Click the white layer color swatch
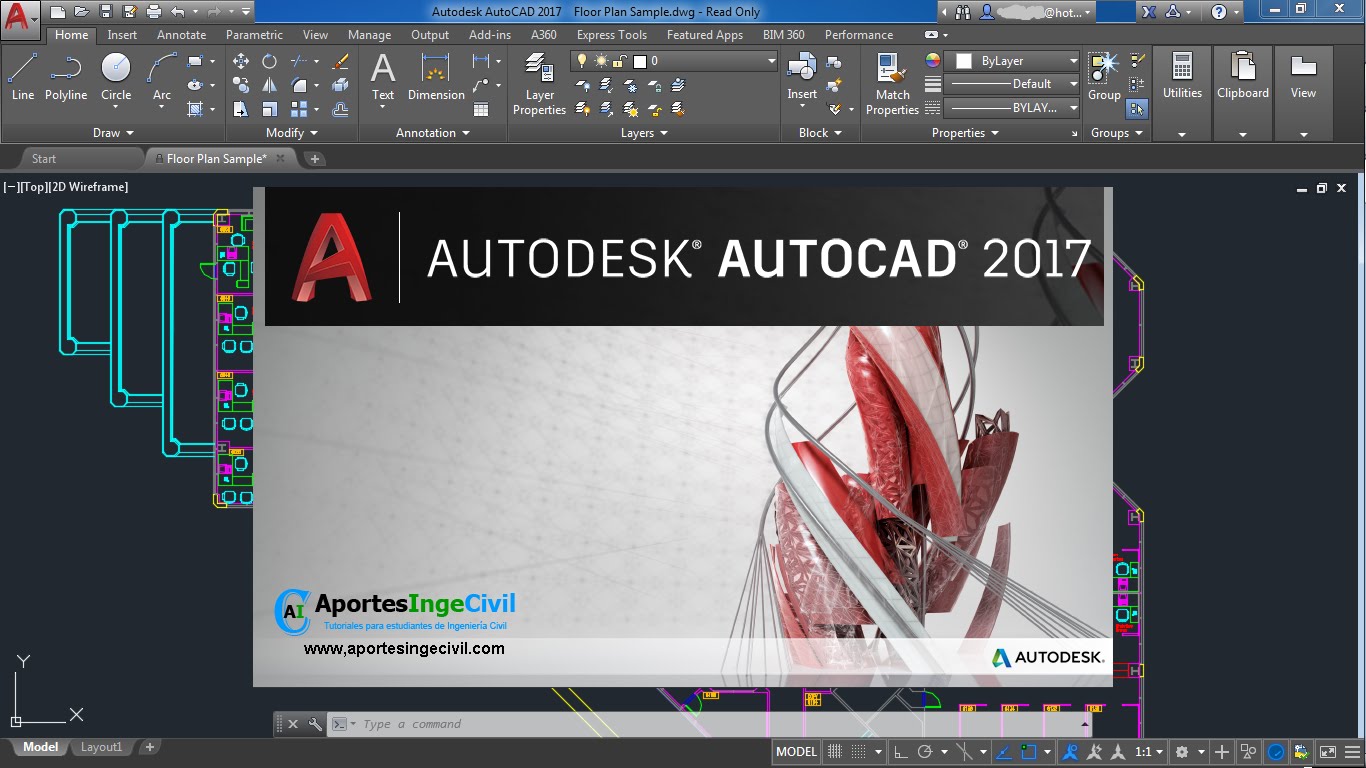This screenshot has height=768, width=1366. (640, 61)
